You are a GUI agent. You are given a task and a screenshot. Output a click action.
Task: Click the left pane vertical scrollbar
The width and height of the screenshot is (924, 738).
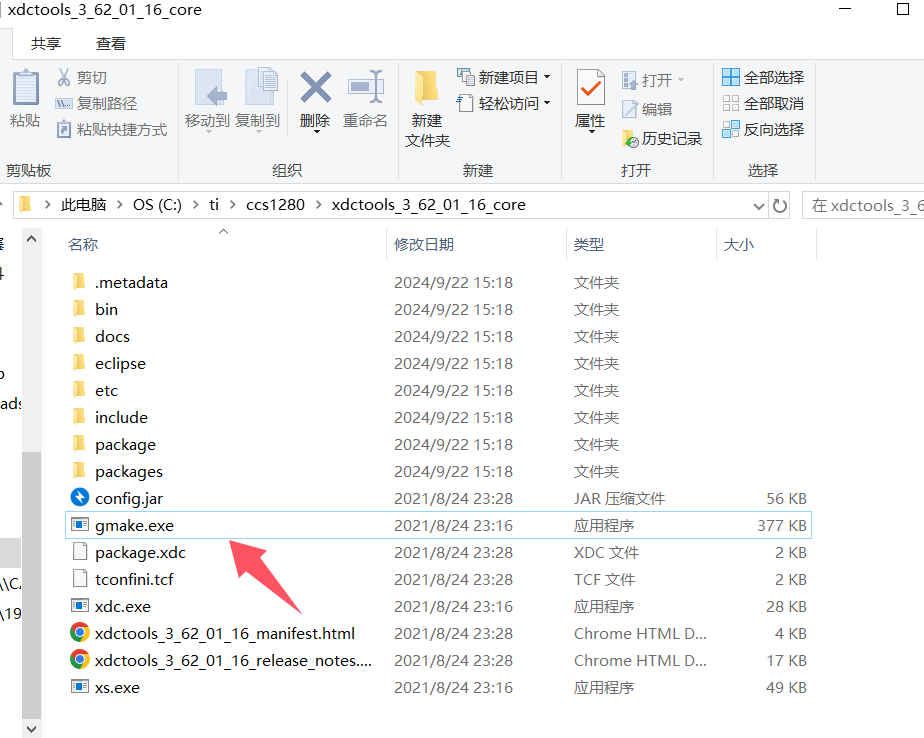pyautogui.click(x=32, y=480)
